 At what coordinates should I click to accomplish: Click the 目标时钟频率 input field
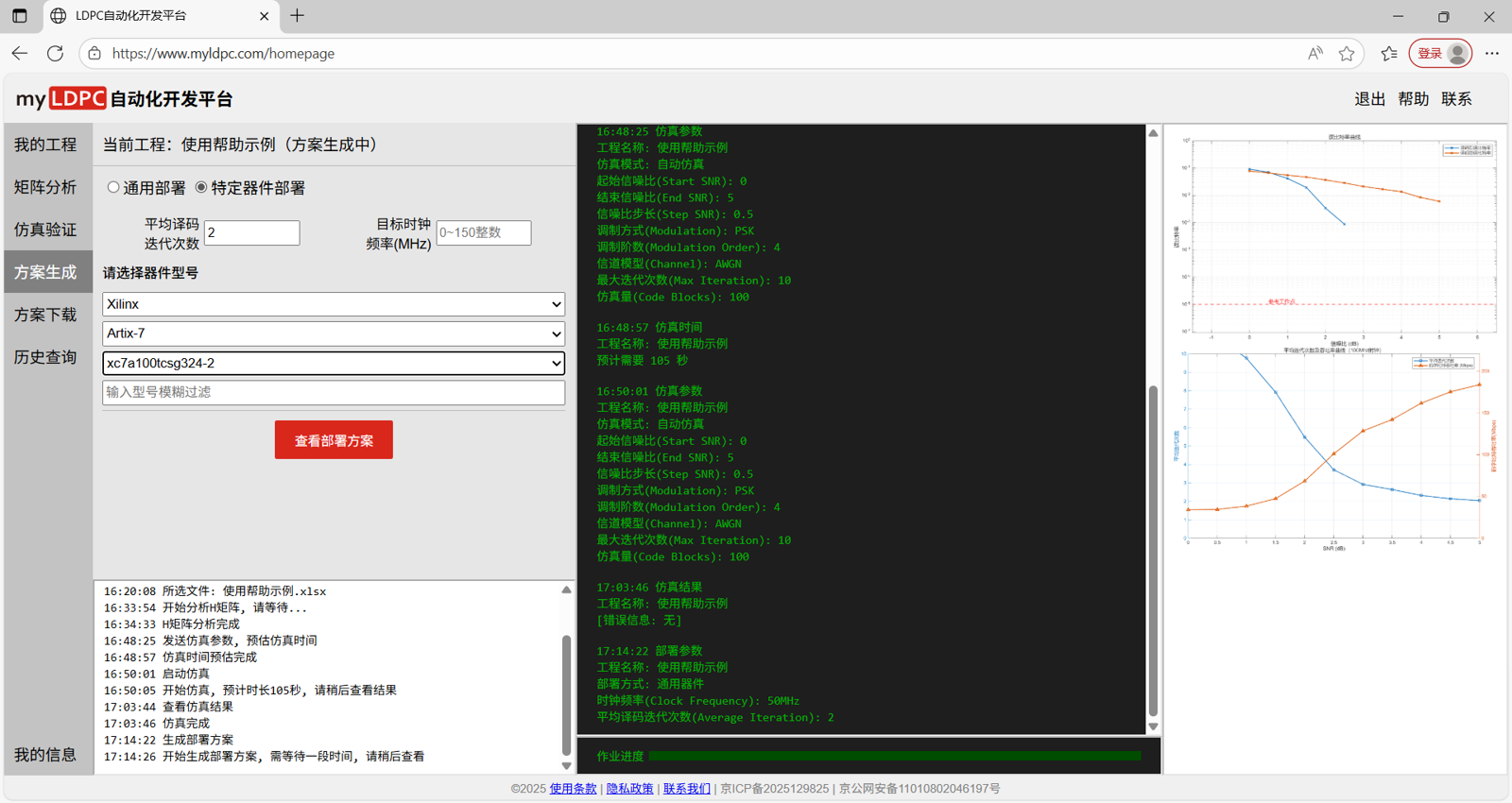[x=483, y=232]
